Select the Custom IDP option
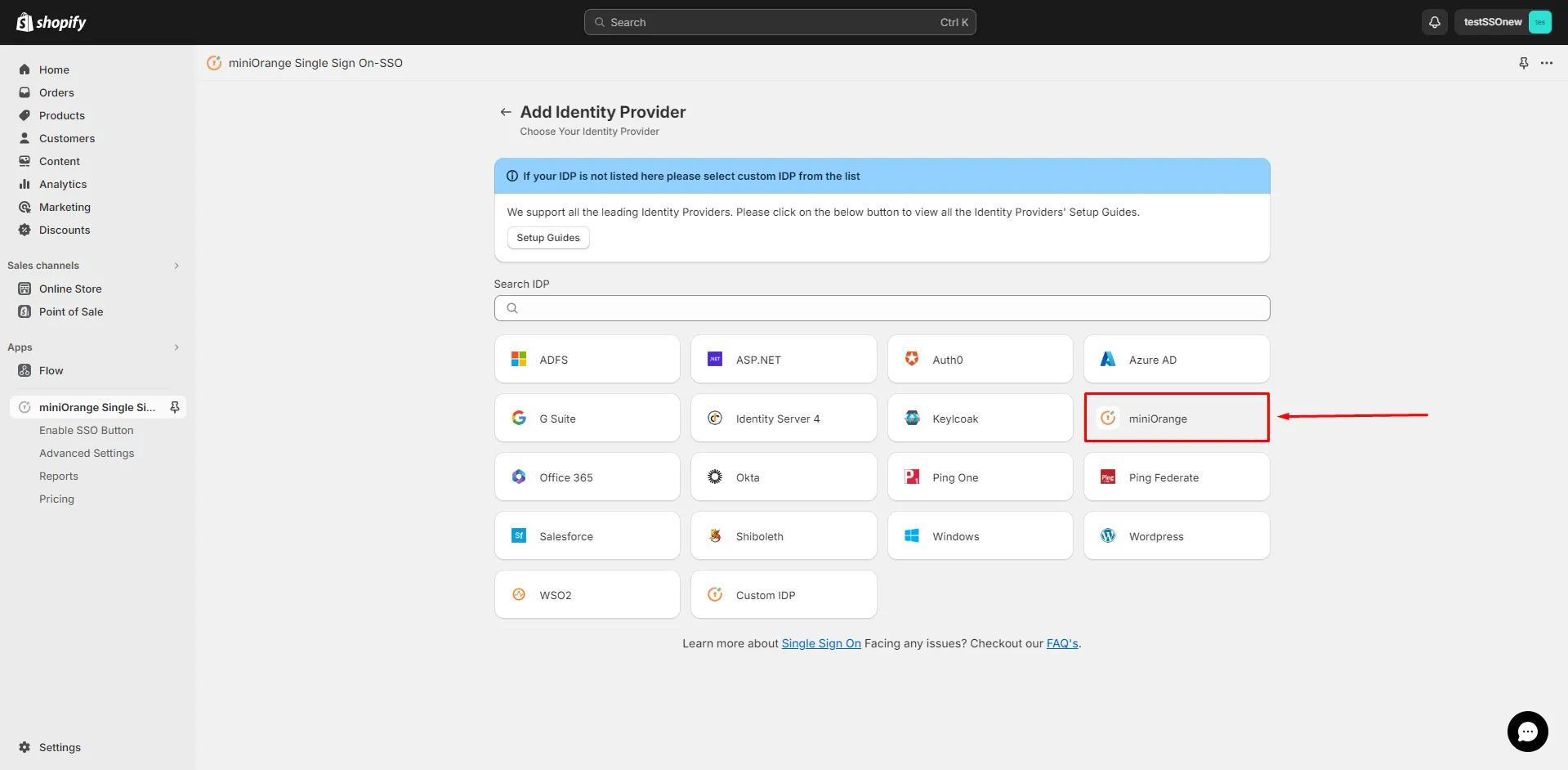This screenshot has height=770, width=1568. [x=784, y=594]
